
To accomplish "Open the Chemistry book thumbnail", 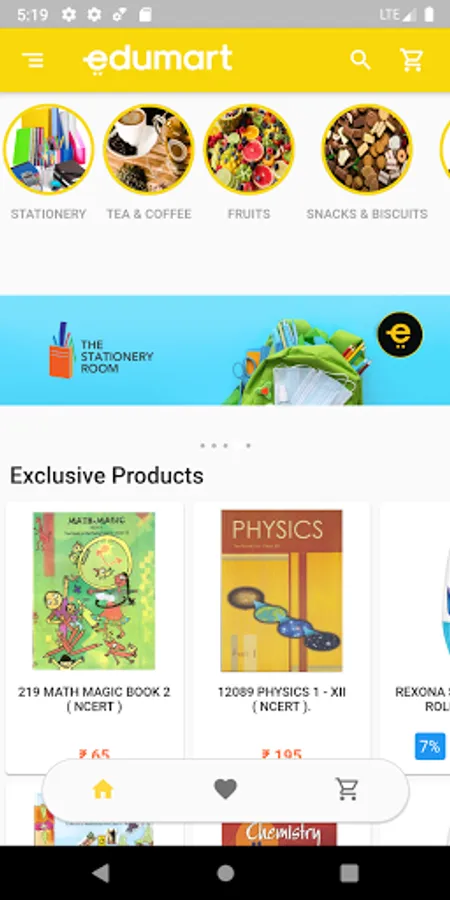I will point(280,833).
